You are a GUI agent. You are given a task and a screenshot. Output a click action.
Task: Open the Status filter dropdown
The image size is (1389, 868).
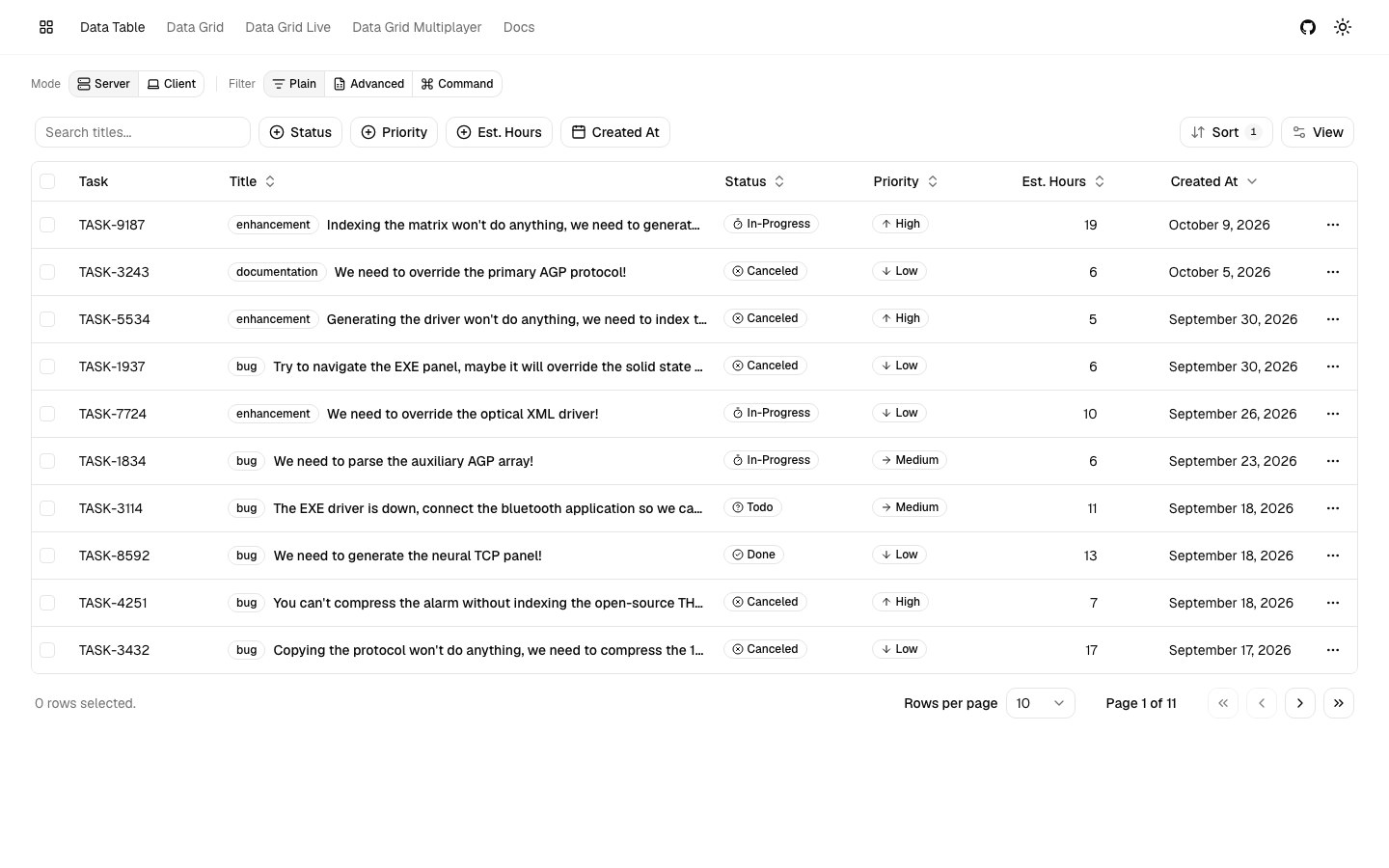(300, 132)
